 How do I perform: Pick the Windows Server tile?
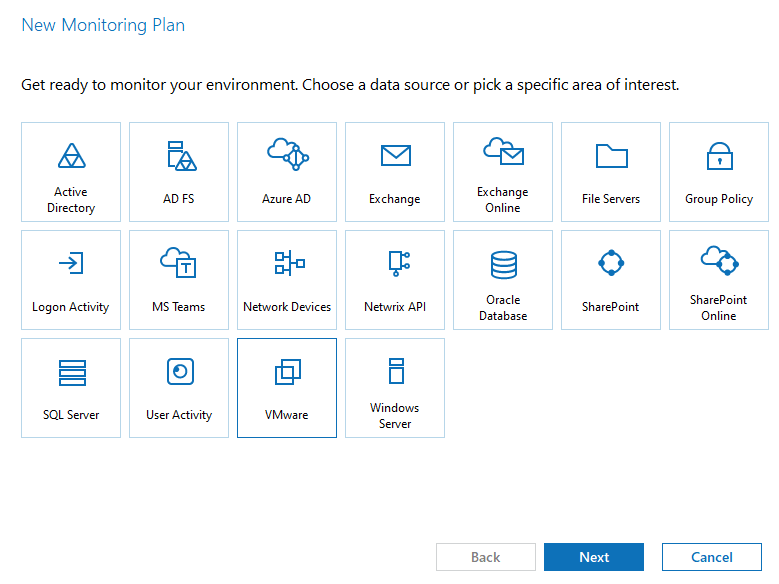click(x=395, y=388)
